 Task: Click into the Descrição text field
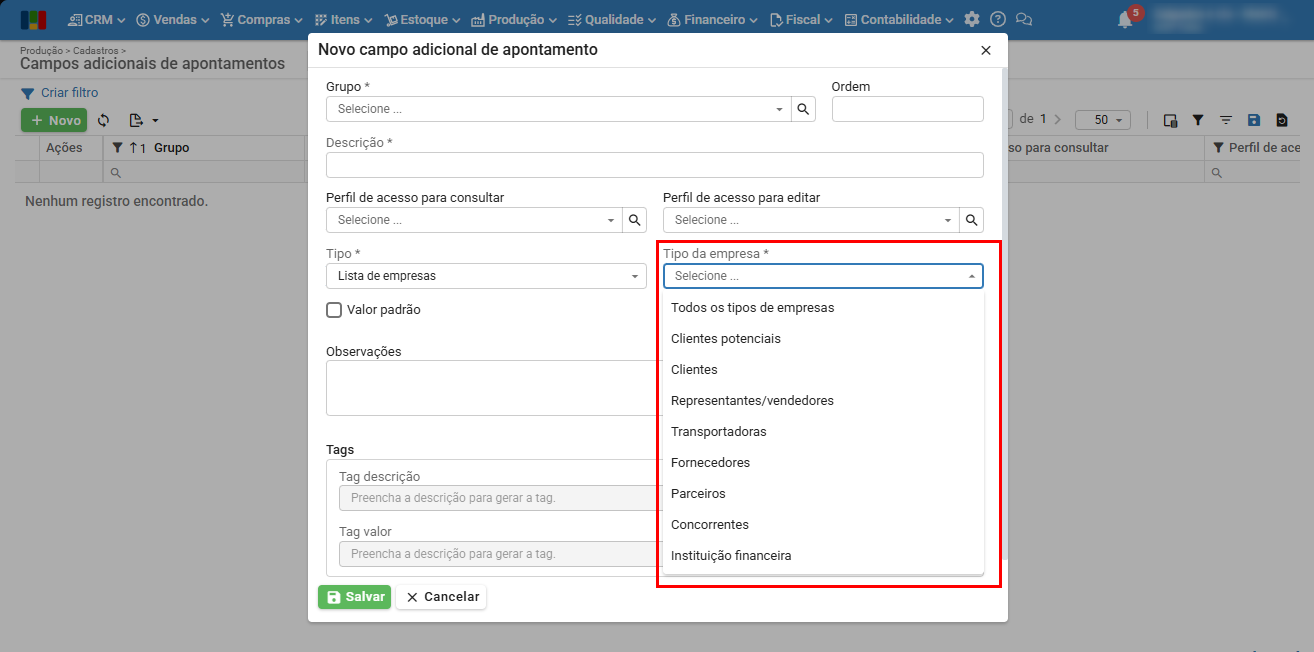click(x=654, y=165)
